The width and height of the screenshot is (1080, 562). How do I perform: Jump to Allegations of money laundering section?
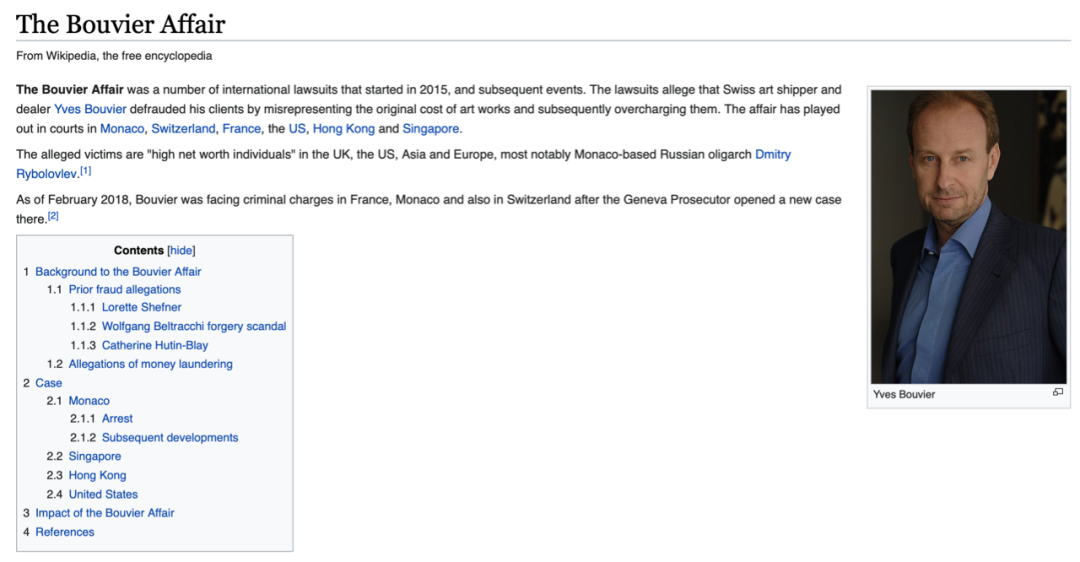pos(150,364)
